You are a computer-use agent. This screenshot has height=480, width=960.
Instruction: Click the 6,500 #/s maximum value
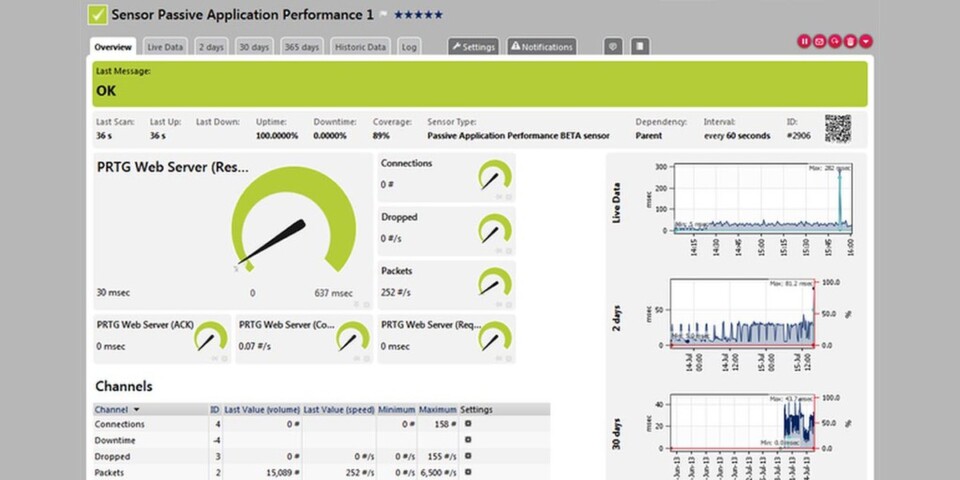438,472
